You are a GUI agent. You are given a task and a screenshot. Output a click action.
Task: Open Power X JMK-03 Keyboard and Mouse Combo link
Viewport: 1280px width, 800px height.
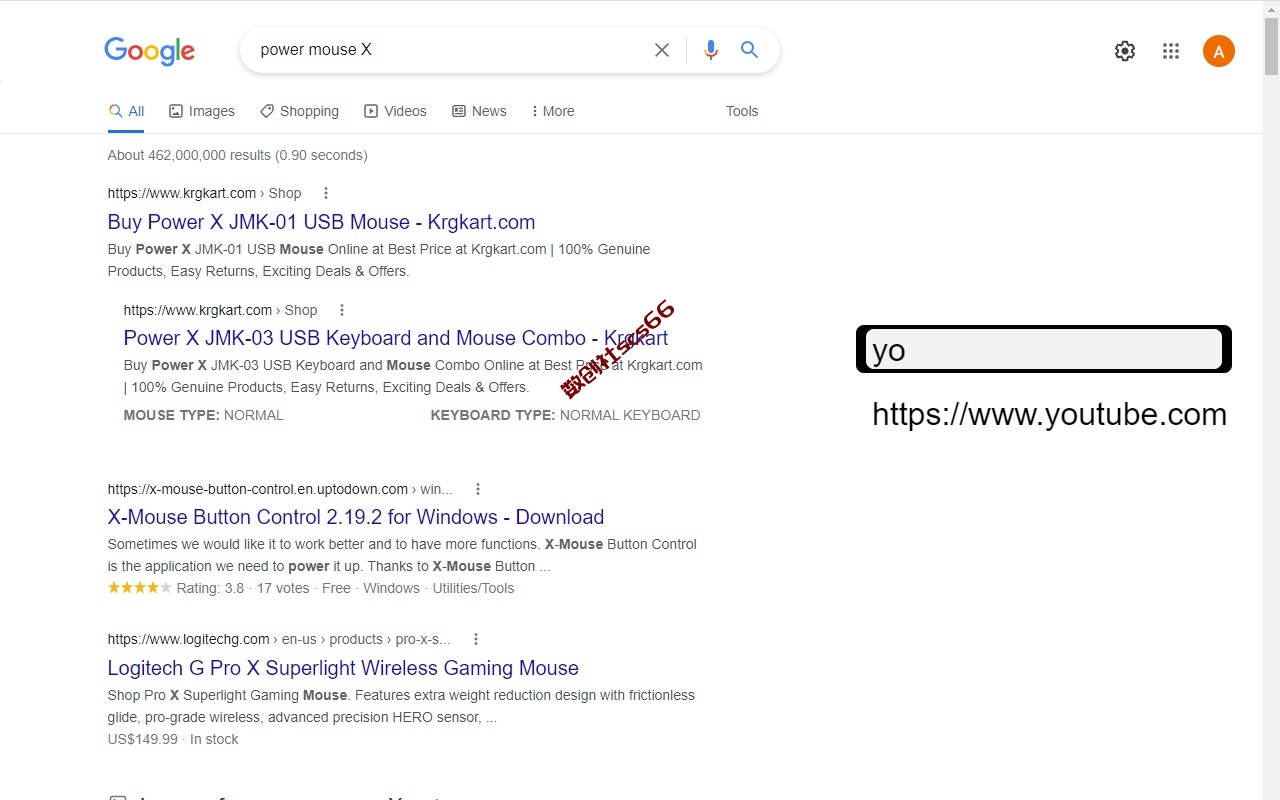[x=396, y=338]
